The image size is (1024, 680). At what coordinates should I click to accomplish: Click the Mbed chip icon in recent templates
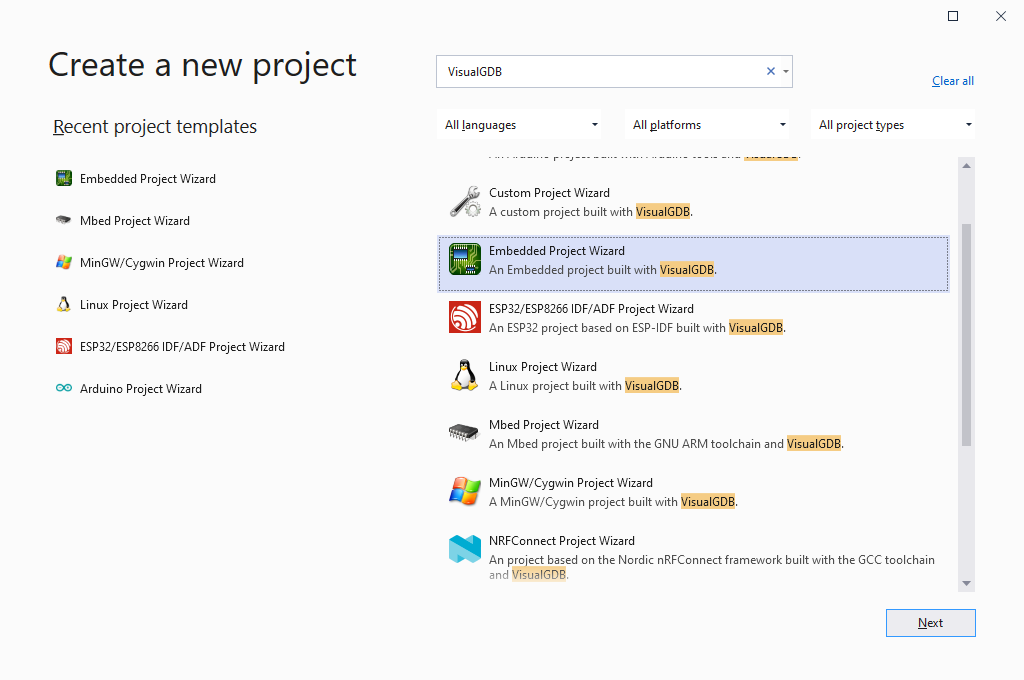point(63,220)
